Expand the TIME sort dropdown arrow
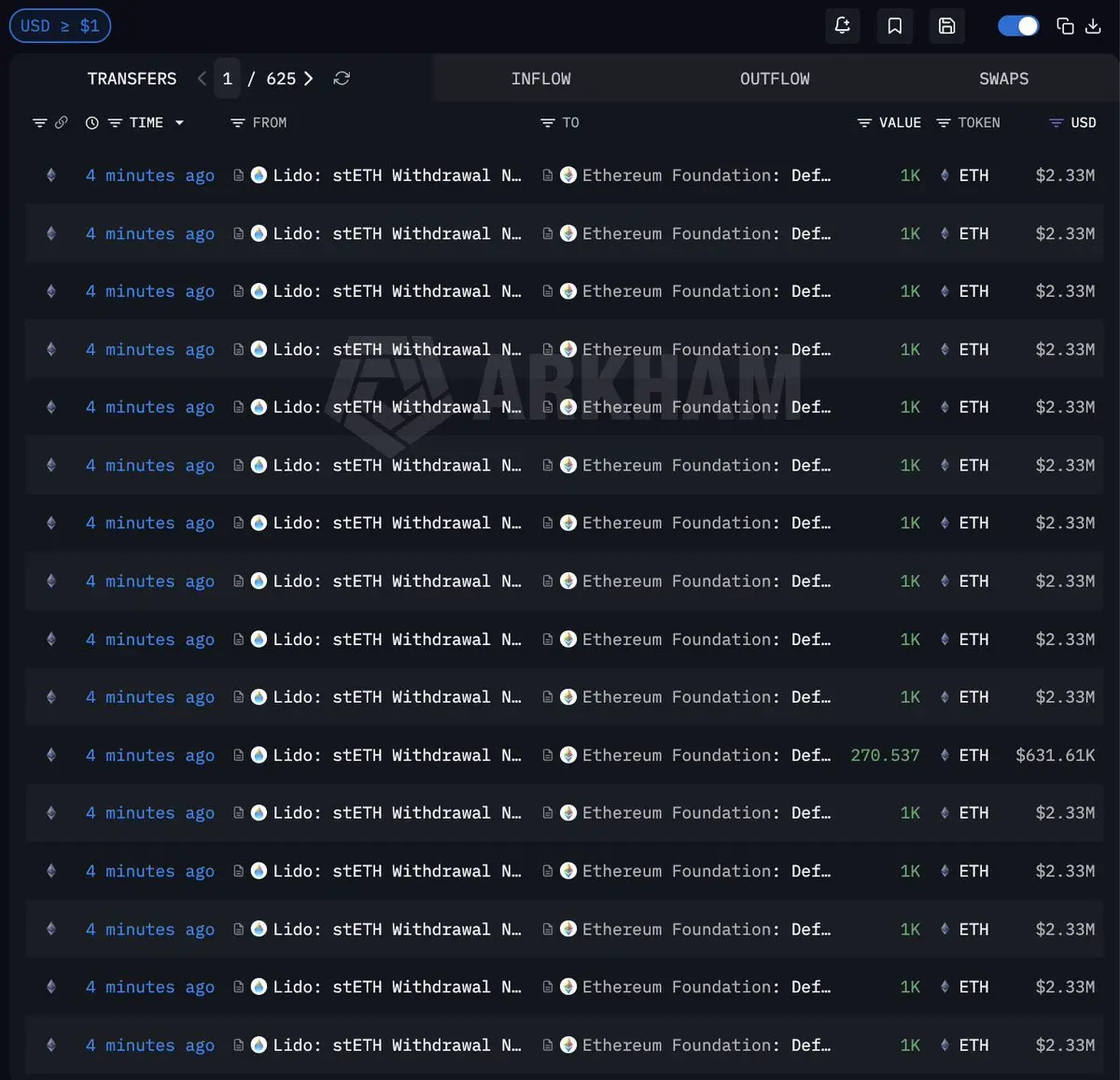Image resolution: width=1120 pixels, height=1080 pixels. click(x=179, y=123)
